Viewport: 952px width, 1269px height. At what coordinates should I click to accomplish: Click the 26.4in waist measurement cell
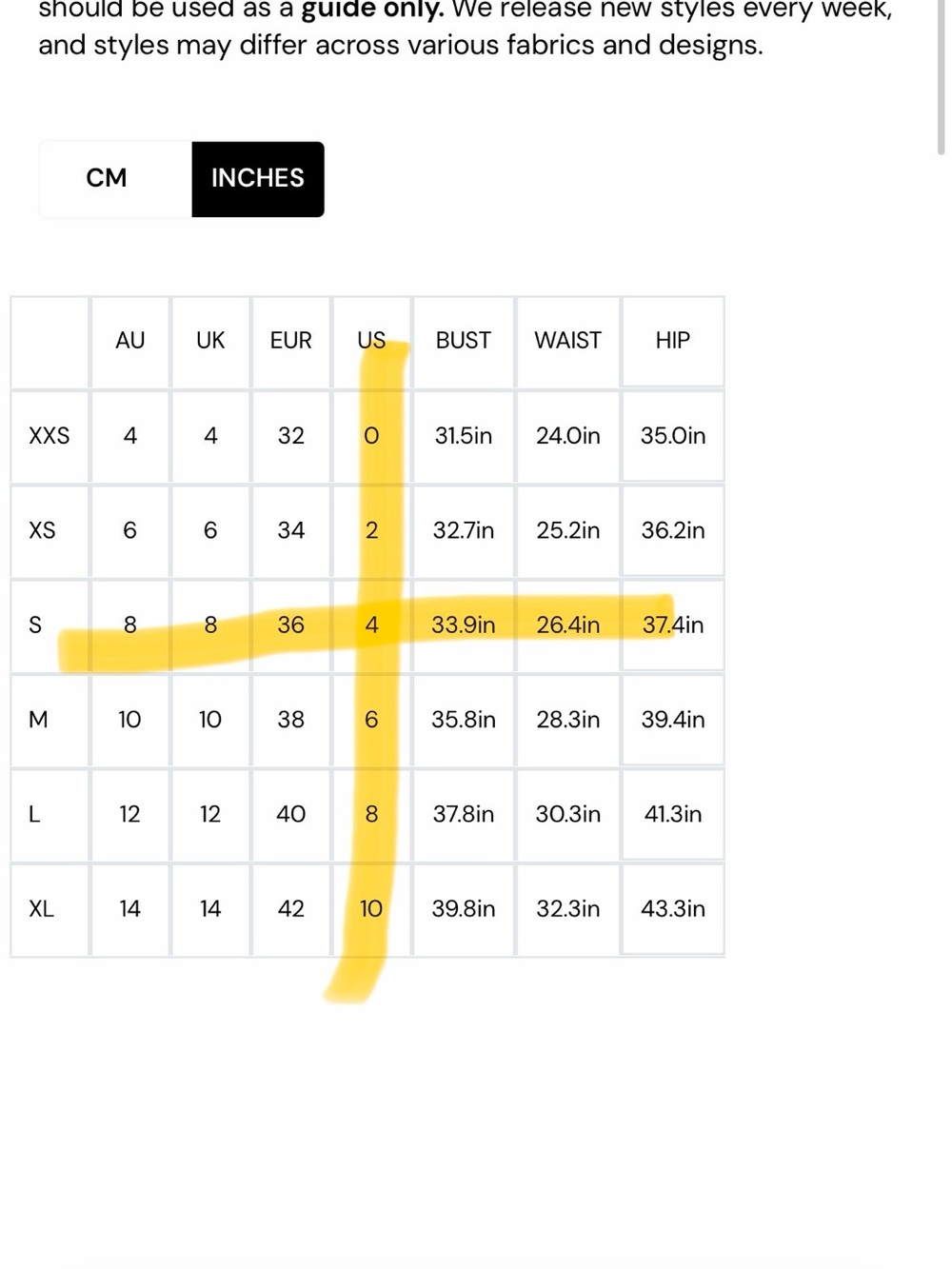568,625
